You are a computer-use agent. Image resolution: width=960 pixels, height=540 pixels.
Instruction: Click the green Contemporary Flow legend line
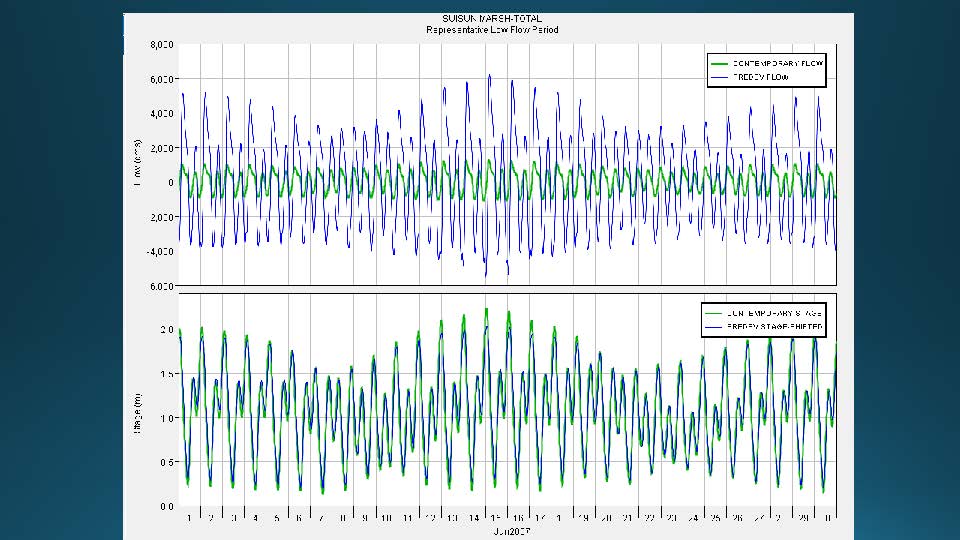719,63
